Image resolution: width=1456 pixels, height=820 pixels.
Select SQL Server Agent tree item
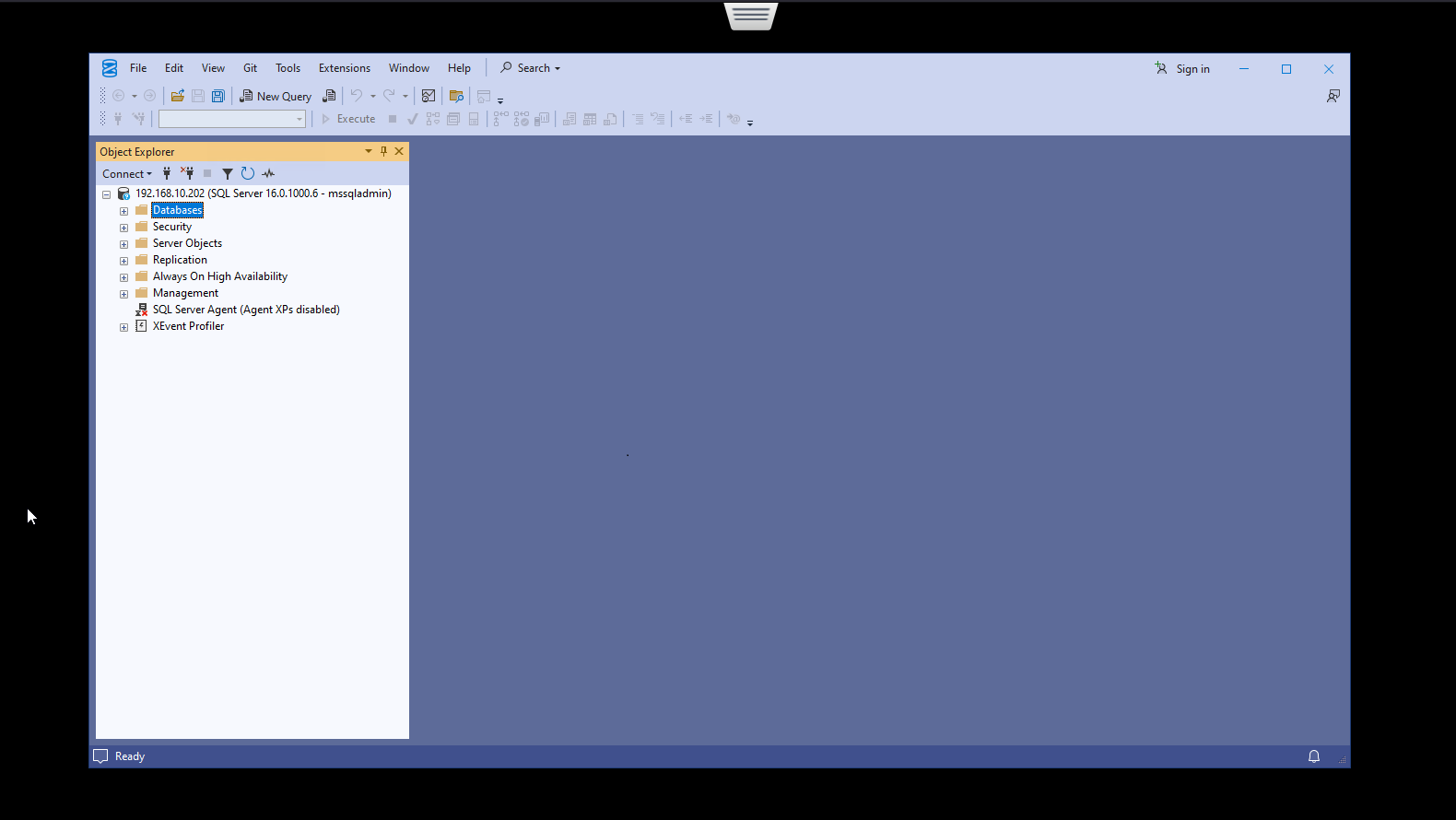click(245, 310)
